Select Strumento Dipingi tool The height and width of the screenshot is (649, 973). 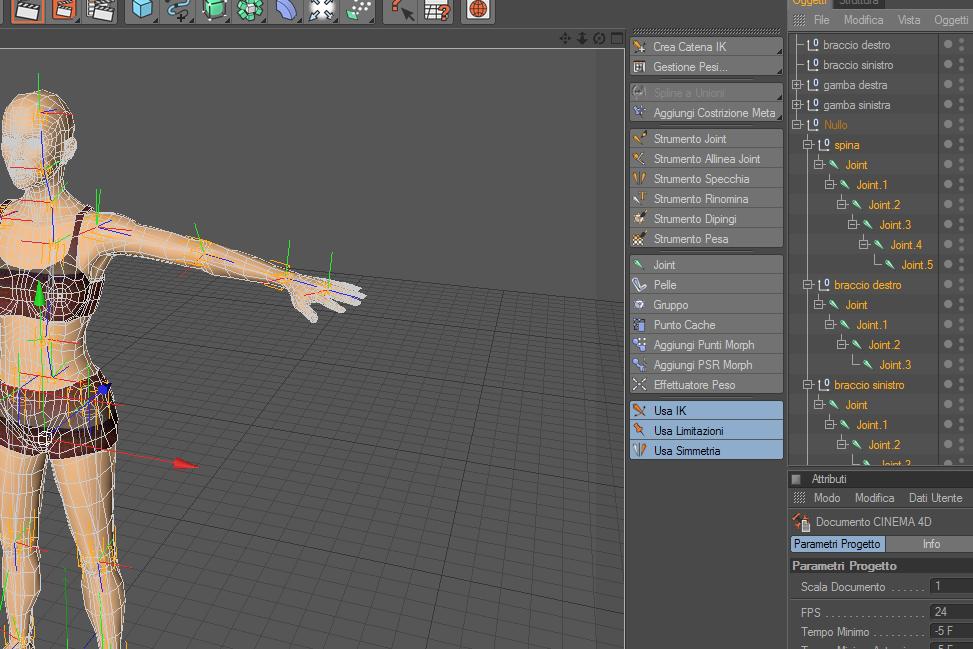(x=706, y=218)
